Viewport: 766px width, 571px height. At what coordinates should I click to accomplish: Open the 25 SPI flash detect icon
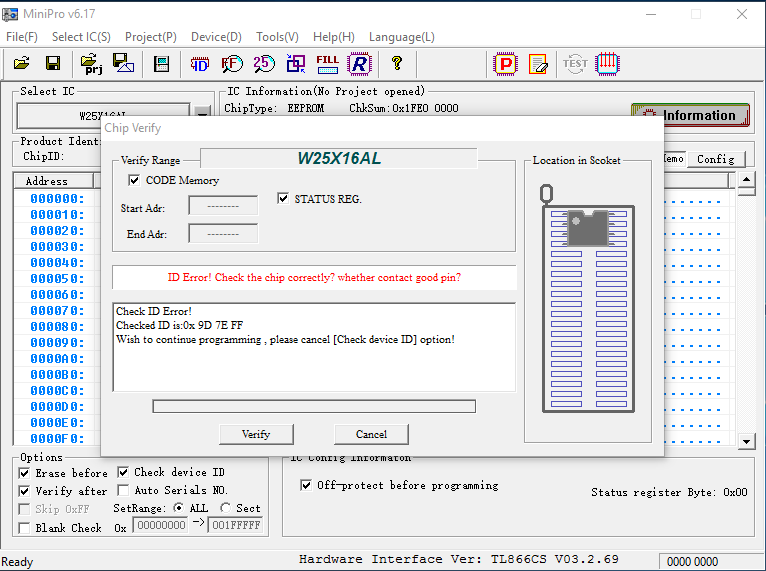click(264, 63)
